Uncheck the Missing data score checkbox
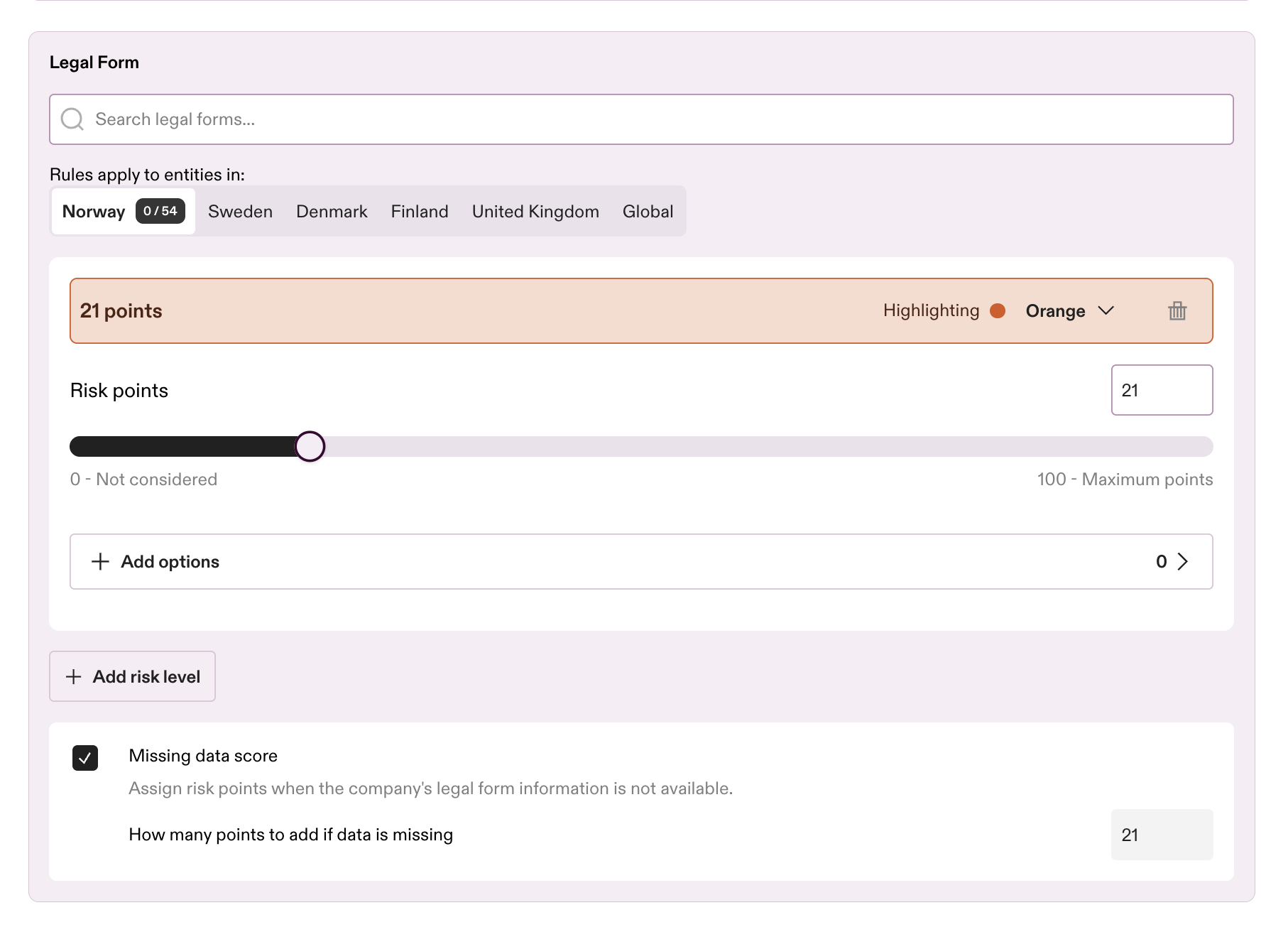Viewport: 1288px width, 932px height. (85, 758)
